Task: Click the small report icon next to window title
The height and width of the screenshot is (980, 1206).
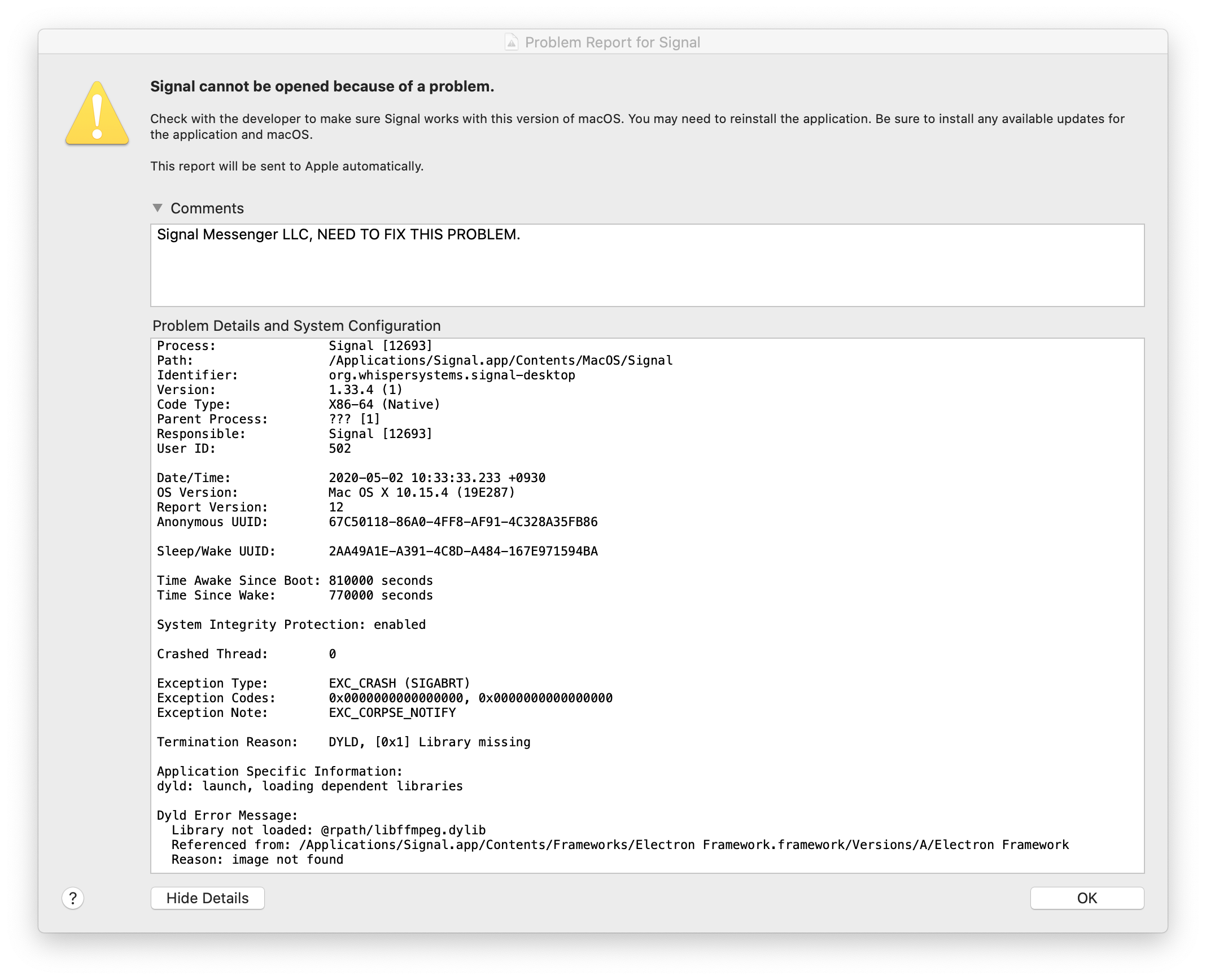Action: (x=511, y=42)
